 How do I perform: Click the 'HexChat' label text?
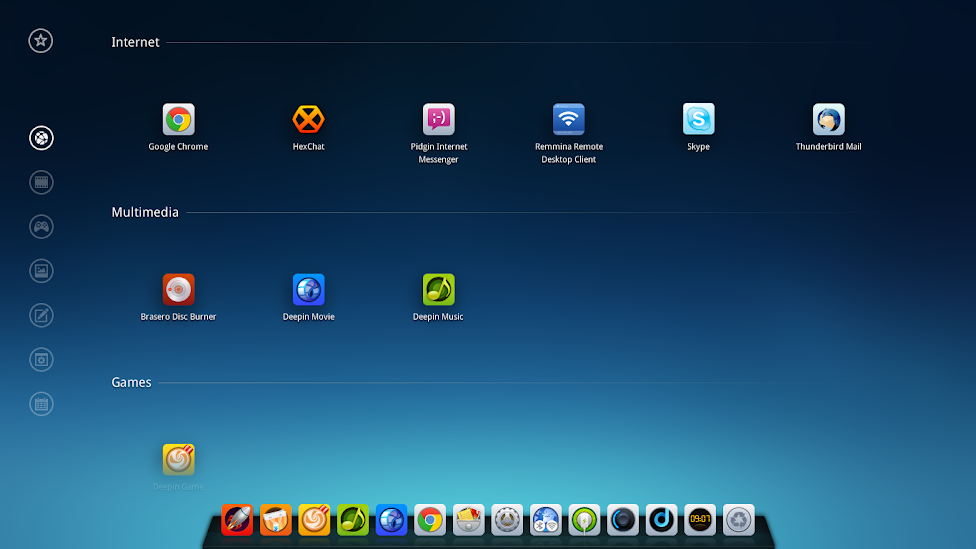(x=309, y=147)
